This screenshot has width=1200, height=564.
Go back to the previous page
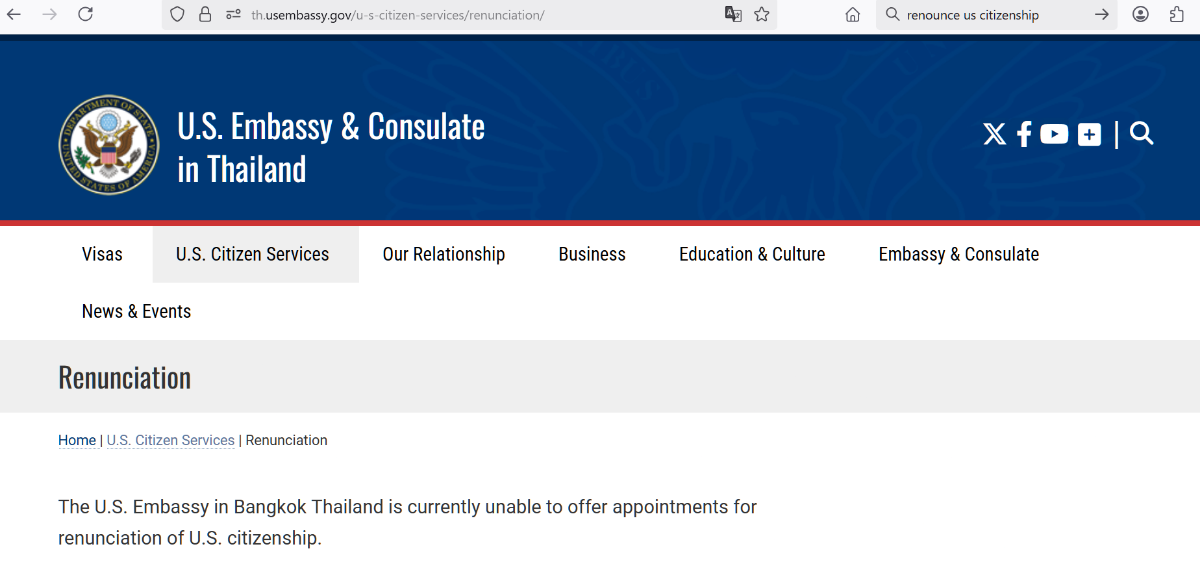[x=14, y=14]
